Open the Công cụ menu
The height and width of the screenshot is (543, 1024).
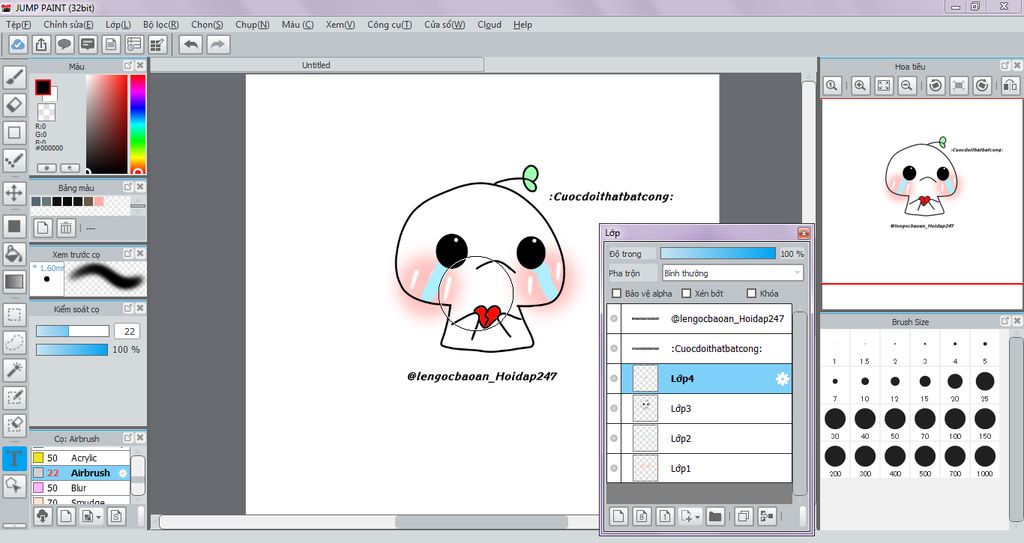[x=389, y=24]
